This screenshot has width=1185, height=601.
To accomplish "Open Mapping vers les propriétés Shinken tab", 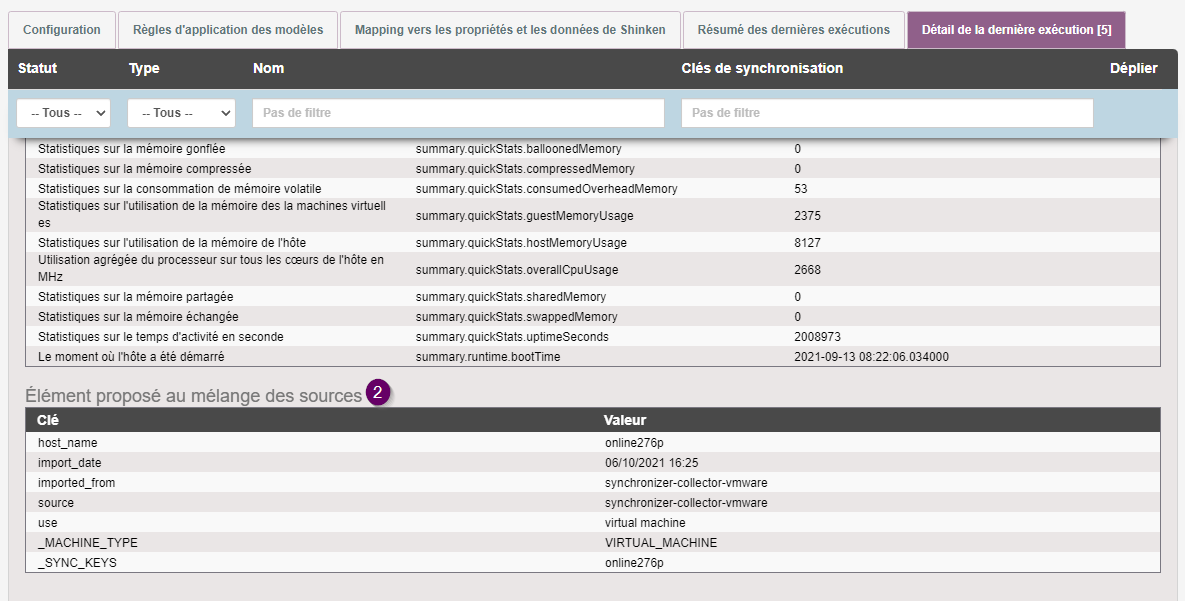I will click(x=510, y=30).
